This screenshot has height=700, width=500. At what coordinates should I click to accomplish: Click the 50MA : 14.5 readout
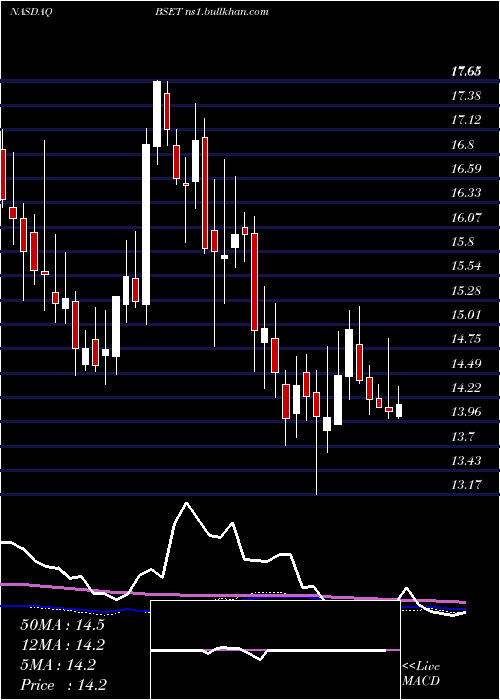pyautogui.click(x=62, y=625)
